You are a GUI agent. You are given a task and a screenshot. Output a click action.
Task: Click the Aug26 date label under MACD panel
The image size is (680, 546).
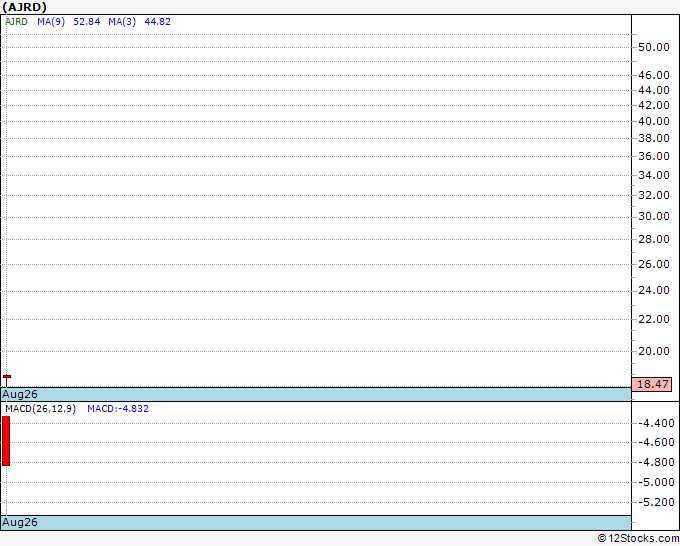[x=20, y=522]
